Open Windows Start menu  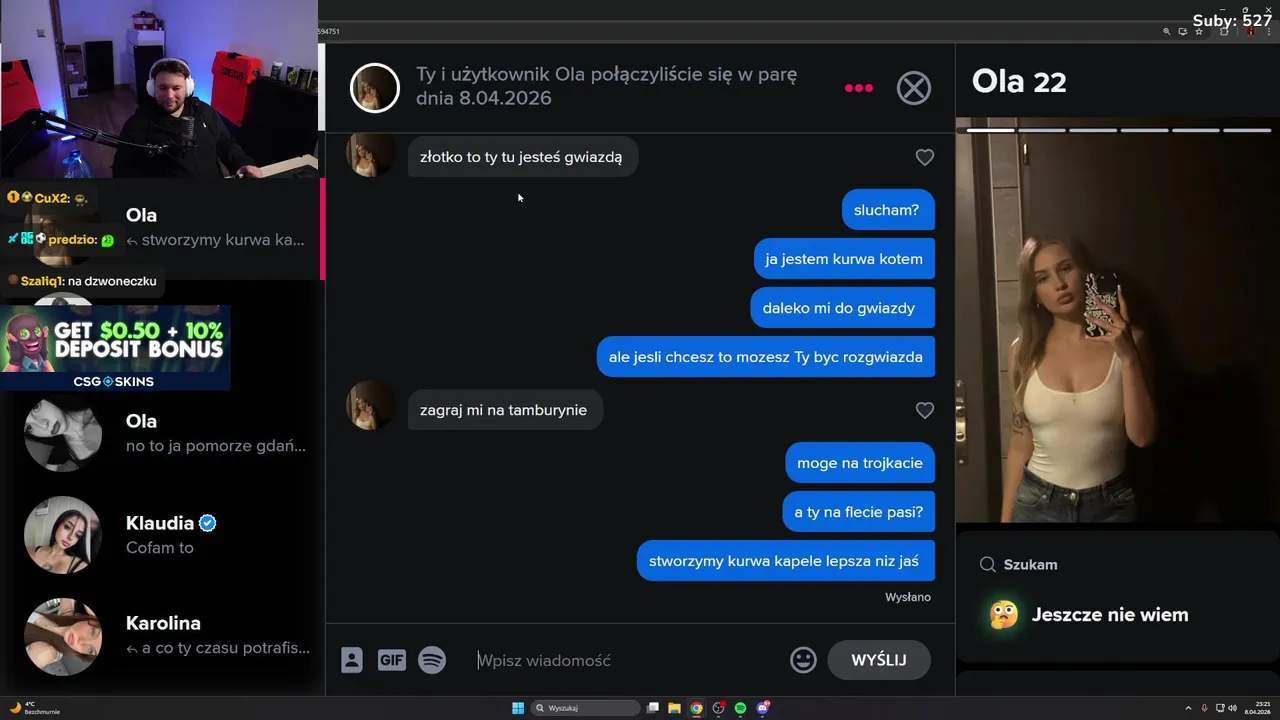click(x=518, y=708)
